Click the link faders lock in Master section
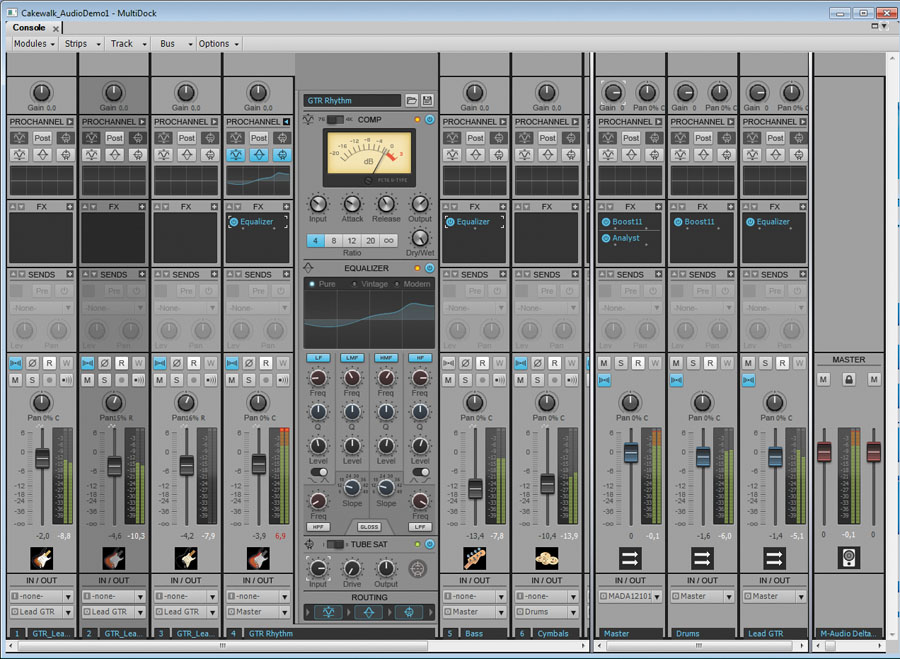The image size is (900, 659). click(848, 380)
